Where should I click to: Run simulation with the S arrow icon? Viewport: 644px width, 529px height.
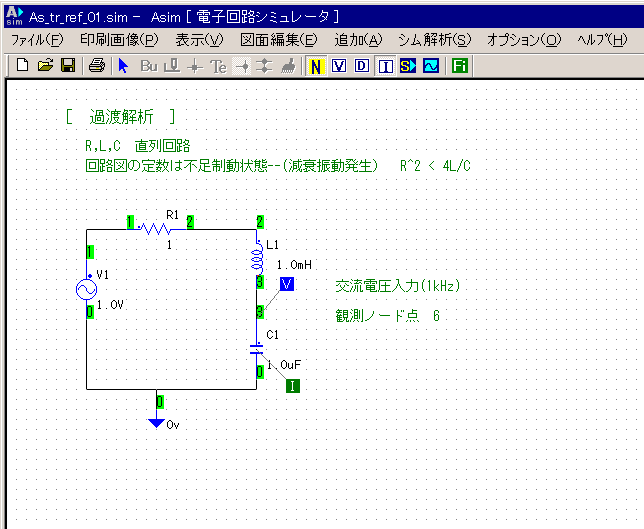[408, 66]
